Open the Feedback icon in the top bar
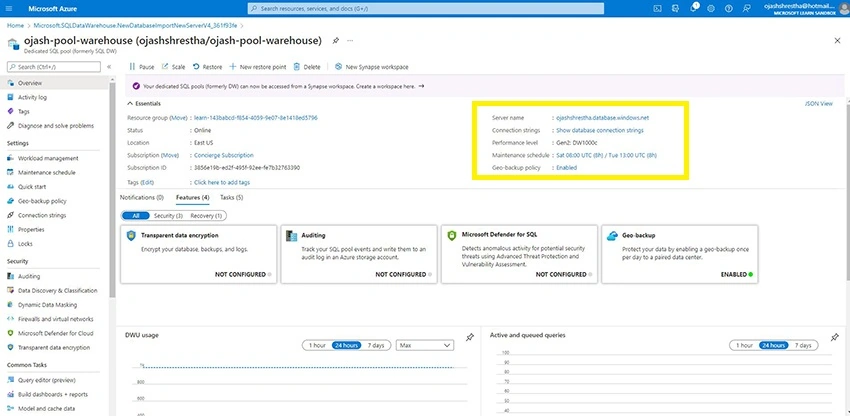 (746, 9)
